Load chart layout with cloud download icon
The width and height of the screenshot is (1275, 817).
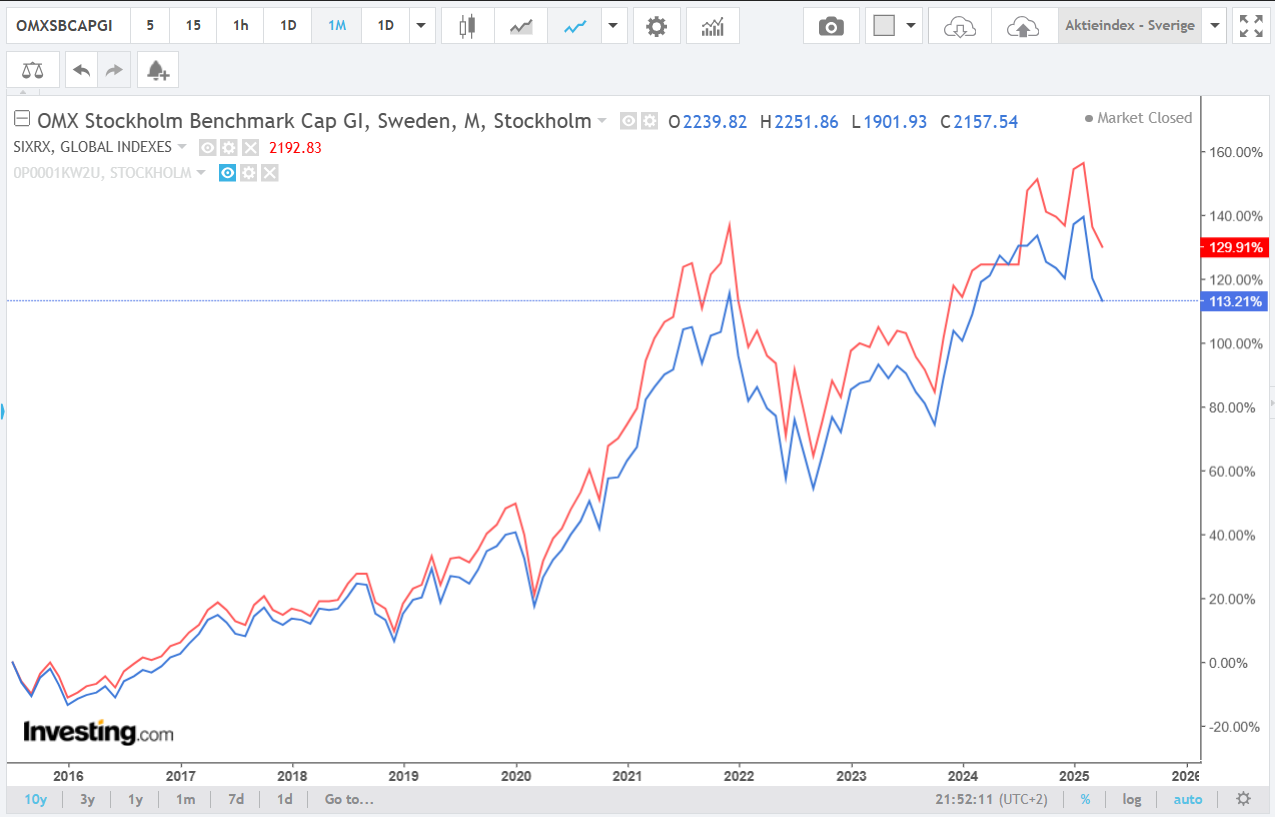(x=959, y=27)
